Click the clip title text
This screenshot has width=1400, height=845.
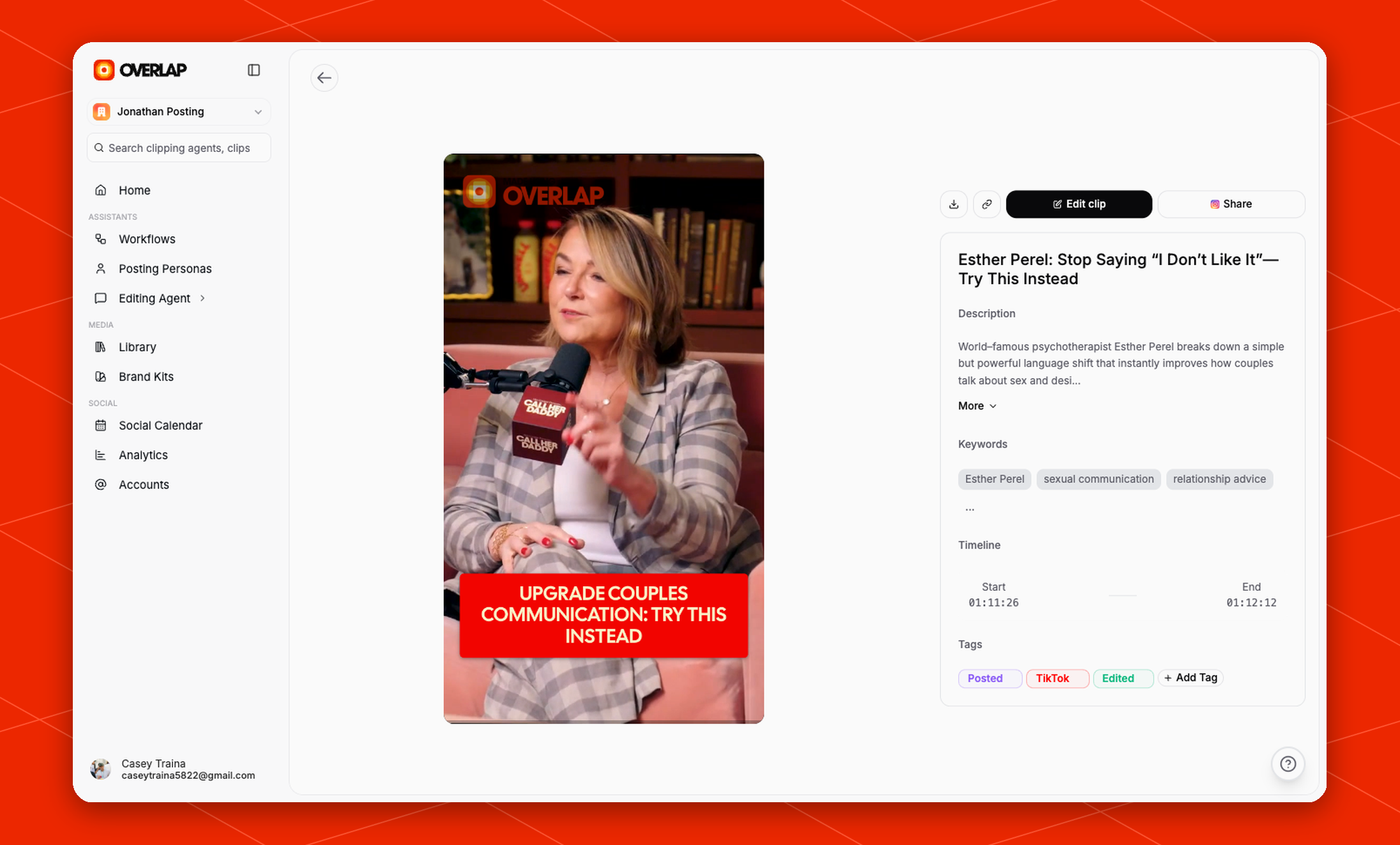(1118, 269)
